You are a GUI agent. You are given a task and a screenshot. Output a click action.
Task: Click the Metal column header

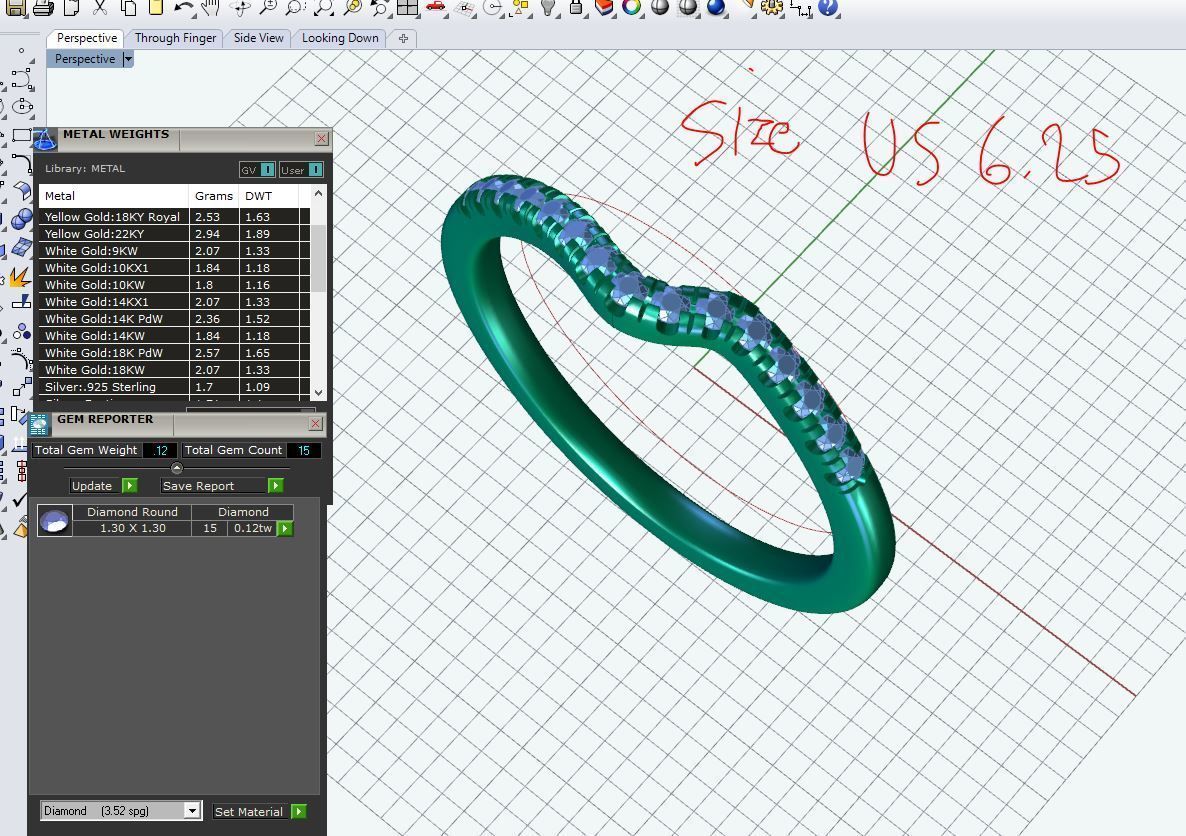pyautogui.click(x=113, y=196)
